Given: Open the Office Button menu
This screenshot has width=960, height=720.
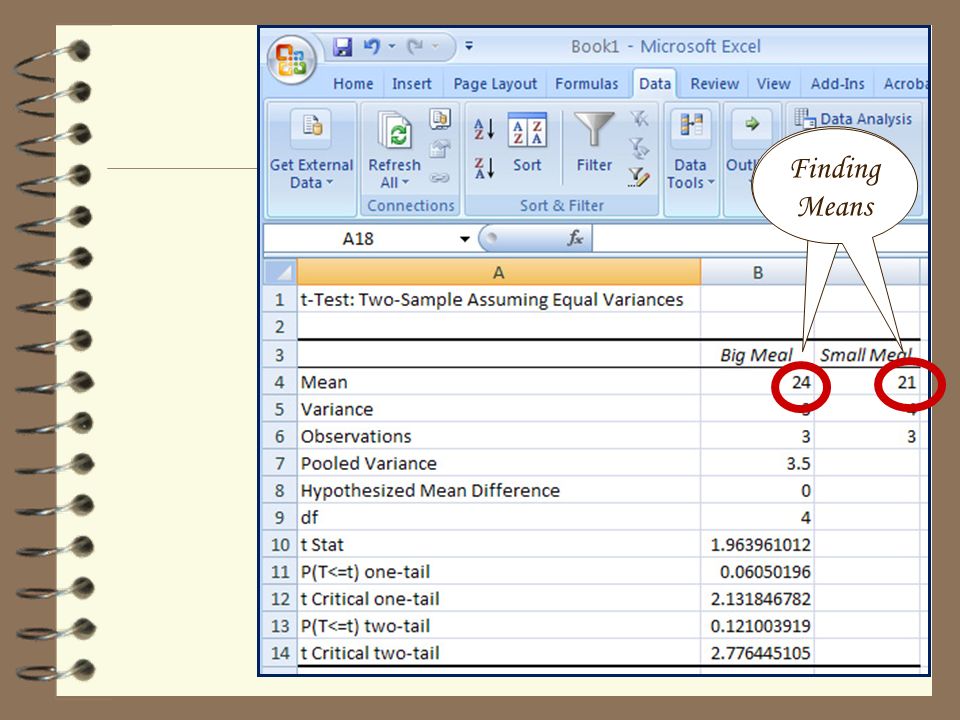Looking at the screenshot, I should [291, 60].
